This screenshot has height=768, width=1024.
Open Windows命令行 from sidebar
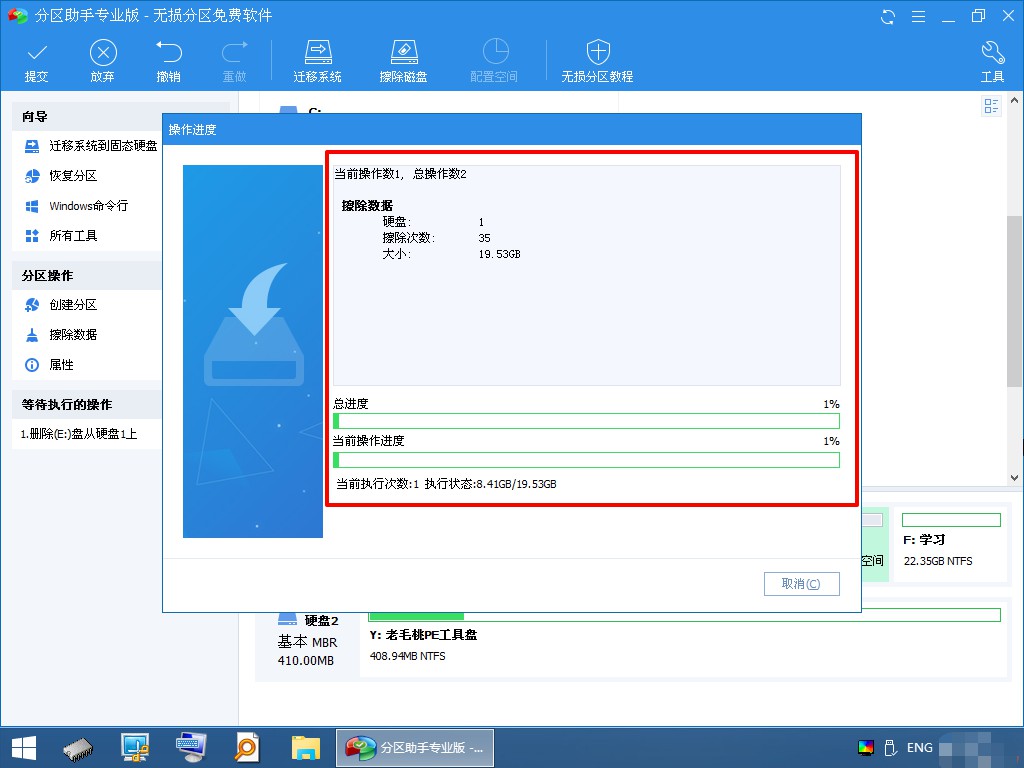76,206
